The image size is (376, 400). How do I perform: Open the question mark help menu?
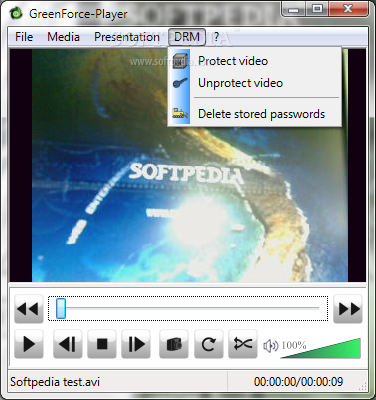coord(216,37)
